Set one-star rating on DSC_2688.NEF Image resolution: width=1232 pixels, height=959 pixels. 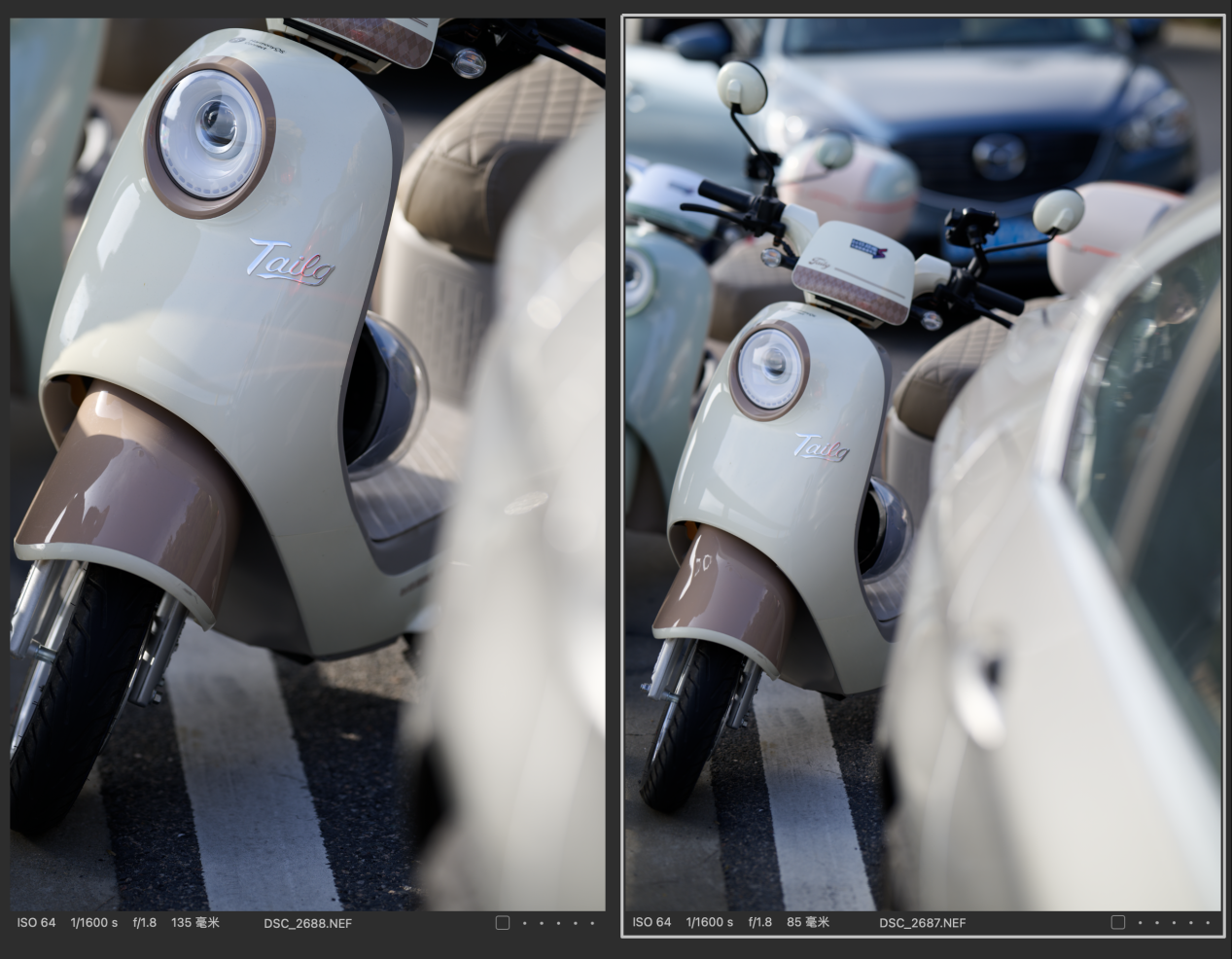coord(525,923)
